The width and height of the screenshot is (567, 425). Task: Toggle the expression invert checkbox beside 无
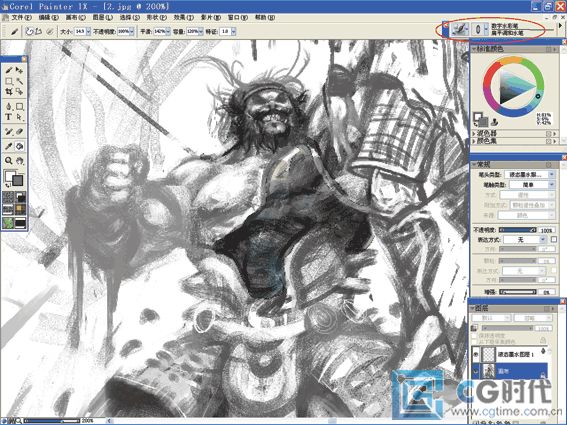554,239
